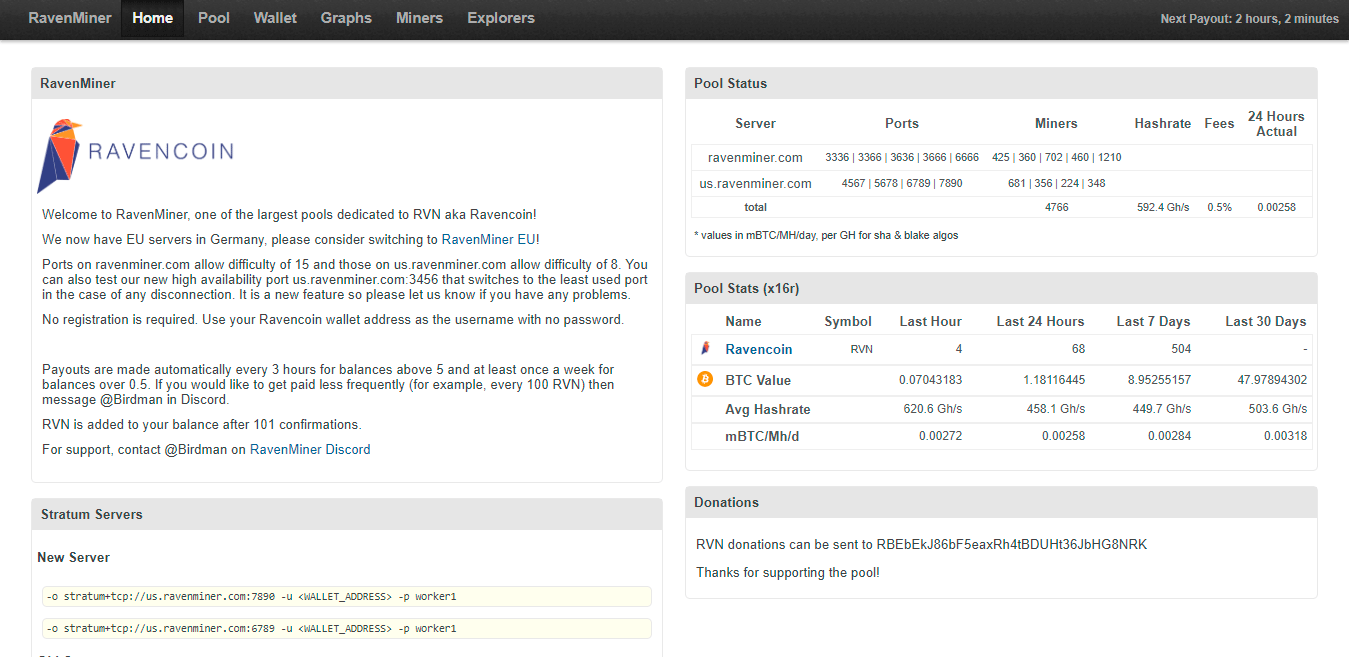
Task: Click total miners count 4766
Action: tap(1057, 208)
